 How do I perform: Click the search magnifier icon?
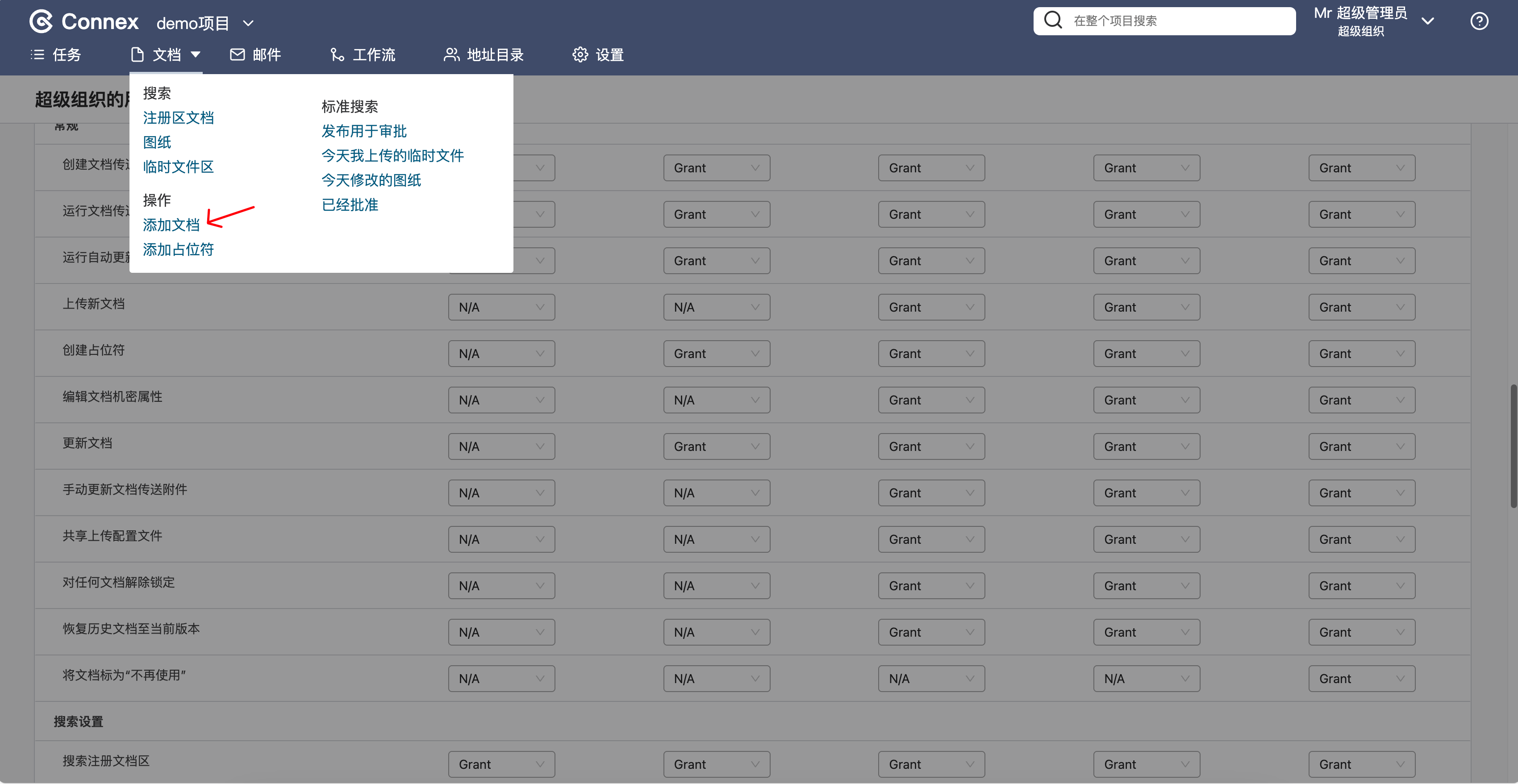(x=1052, y=21)
